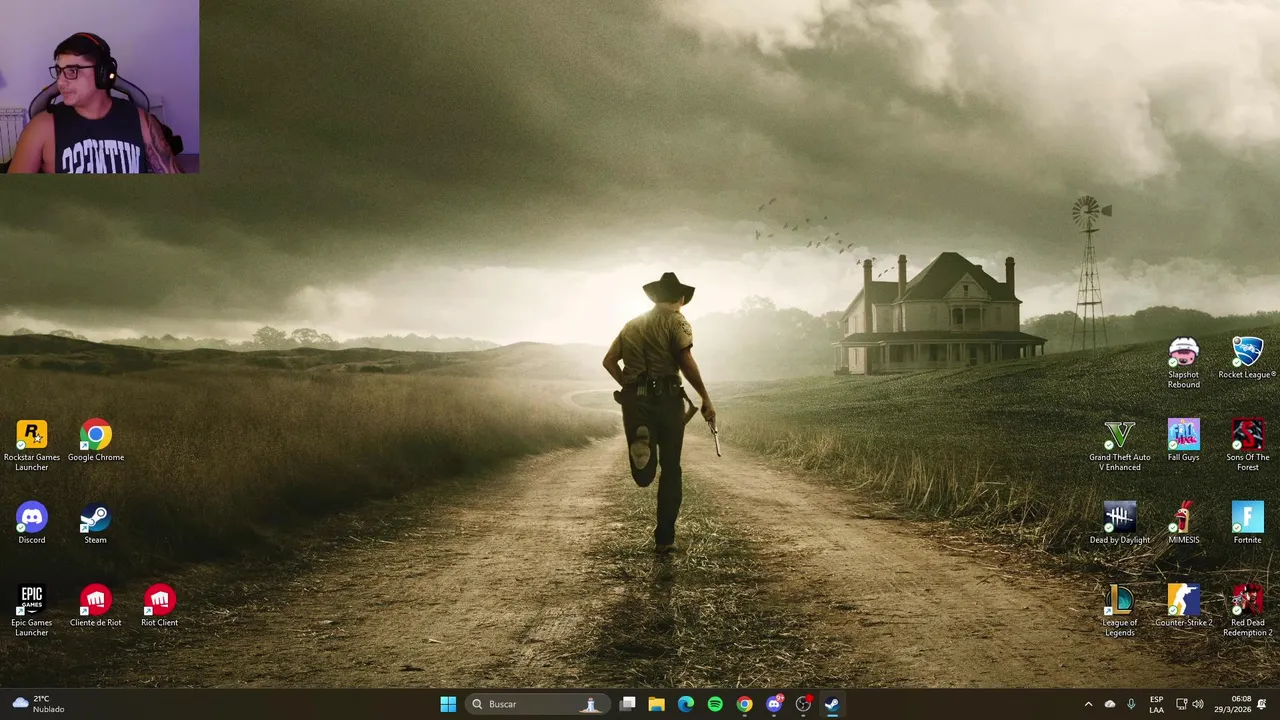Select the Fall Guys desktop icon

[1184, 440]
